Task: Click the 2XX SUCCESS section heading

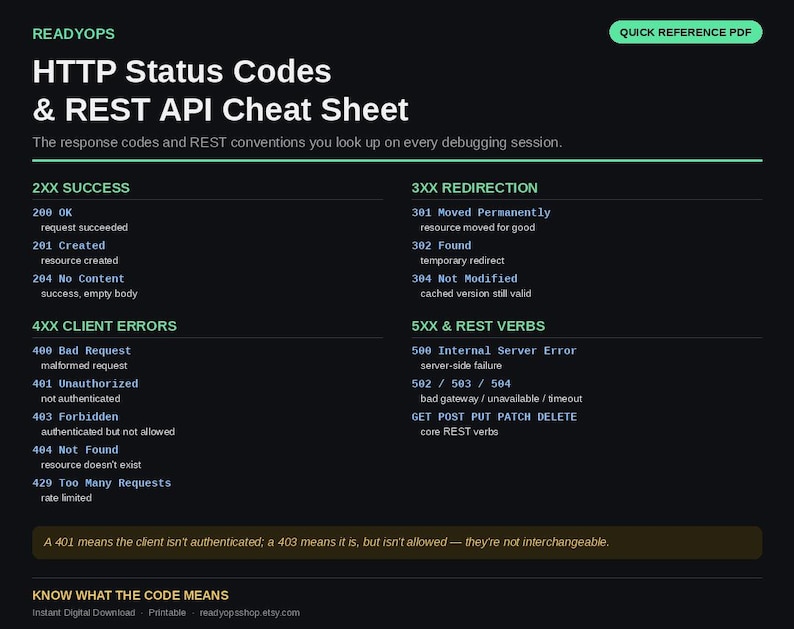Action: [x=81, y=188]
